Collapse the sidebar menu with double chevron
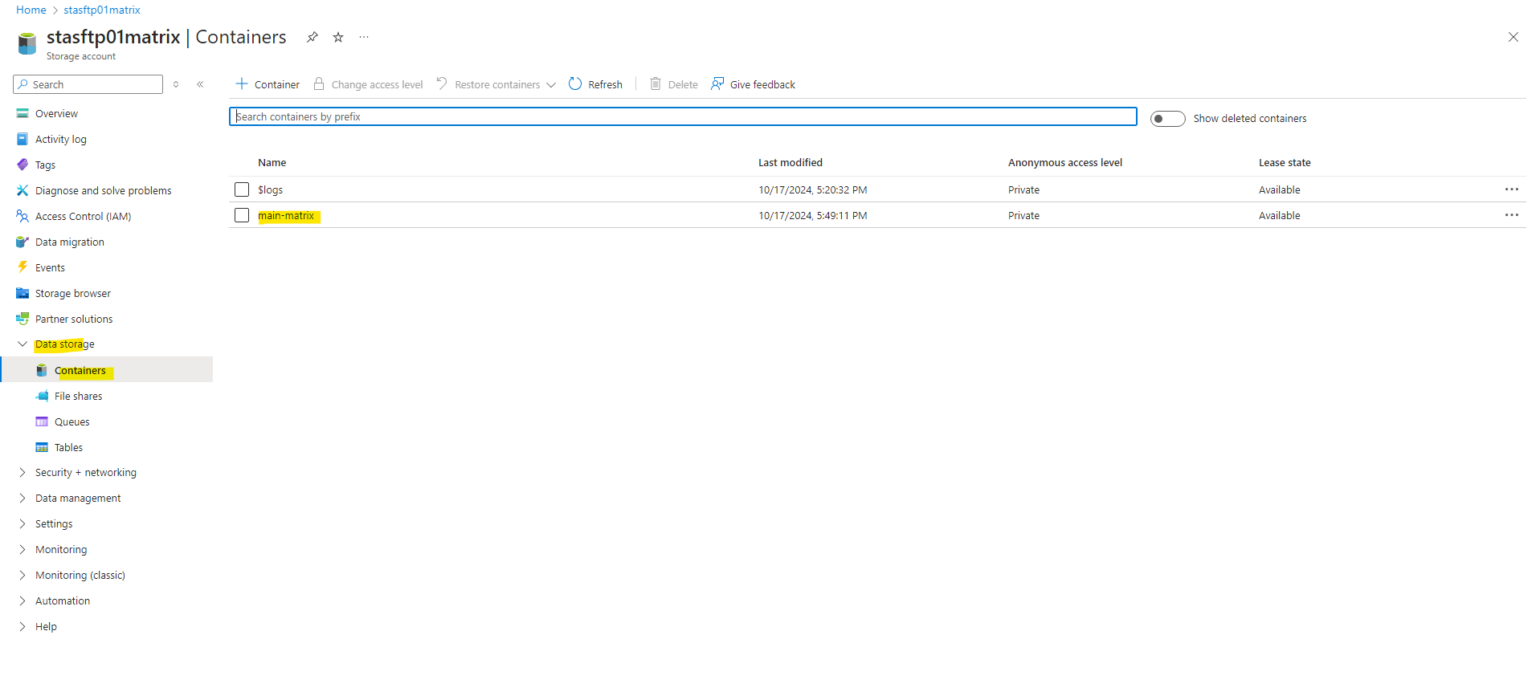The width and height of the screenshot is (1536, 692). pos(200,84)
